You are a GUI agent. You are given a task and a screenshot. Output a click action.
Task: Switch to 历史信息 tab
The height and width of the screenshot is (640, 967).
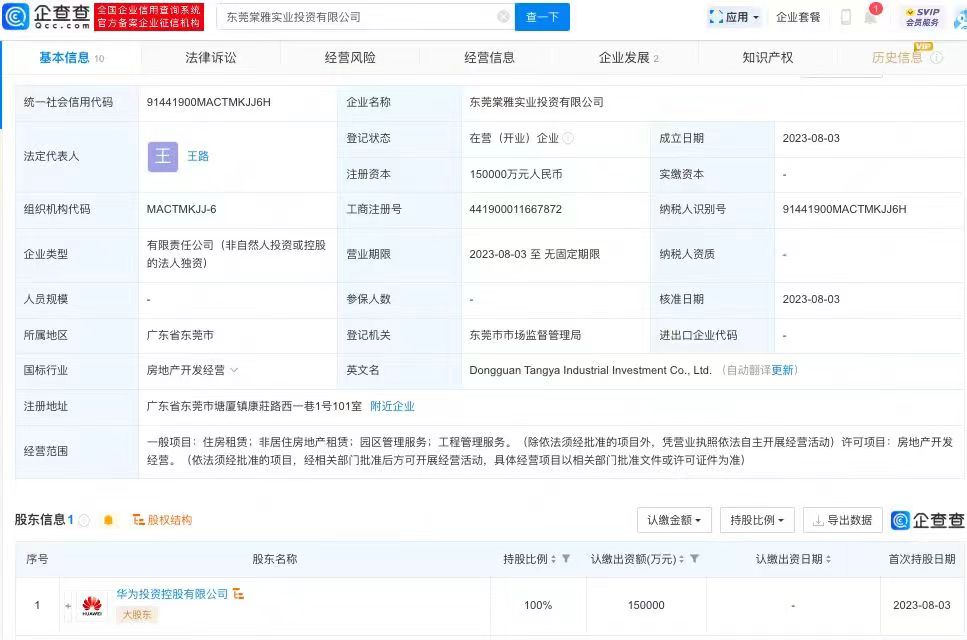point(896,57)
